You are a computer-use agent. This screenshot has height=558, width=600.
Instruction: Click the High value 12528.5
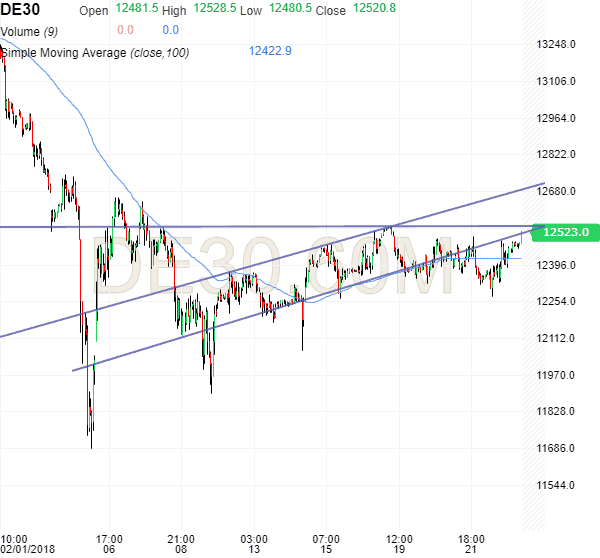pos(214,10)
